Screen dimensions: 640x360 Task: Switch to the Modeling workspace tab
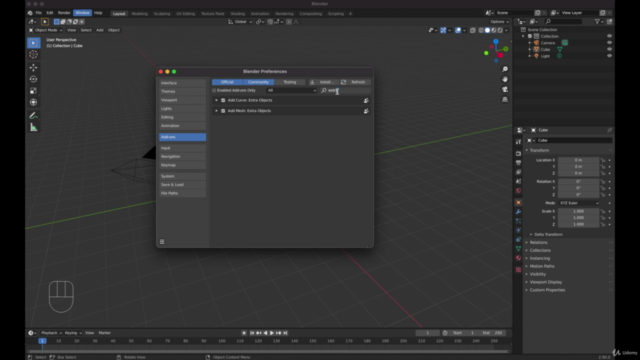[x=140, y=14]
